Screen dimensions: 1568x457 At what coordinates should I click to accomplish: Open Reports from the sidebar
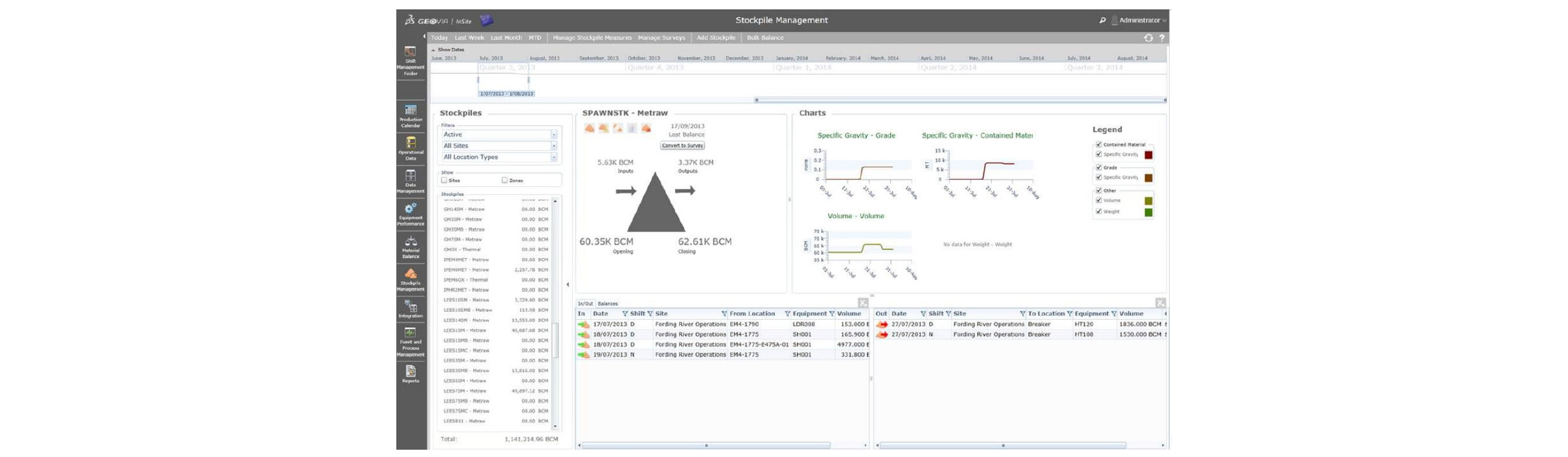(x=410, y=374)
